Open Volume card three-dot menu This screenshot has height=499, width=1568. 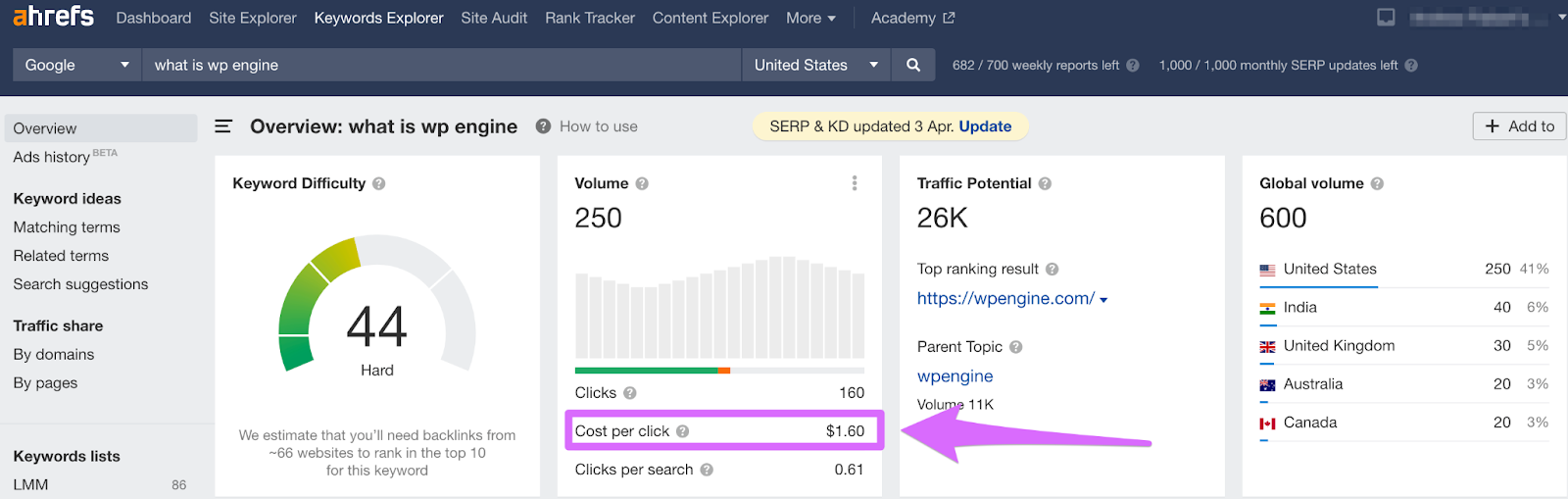(x=855, y=183)
